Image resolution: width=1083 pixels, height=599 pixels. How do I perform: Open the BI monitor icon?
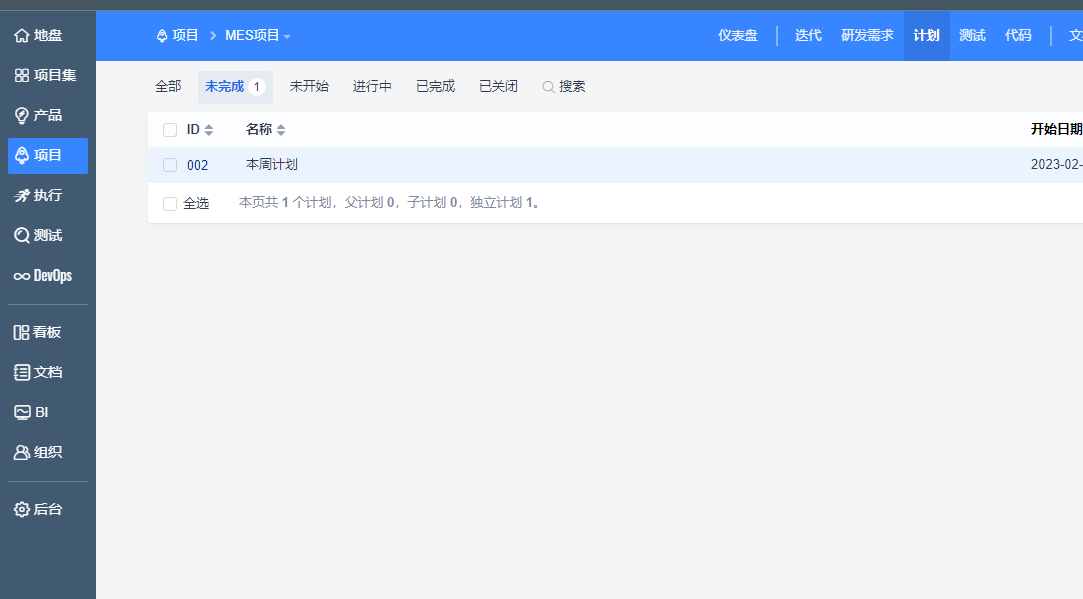(x=21, y=412)
